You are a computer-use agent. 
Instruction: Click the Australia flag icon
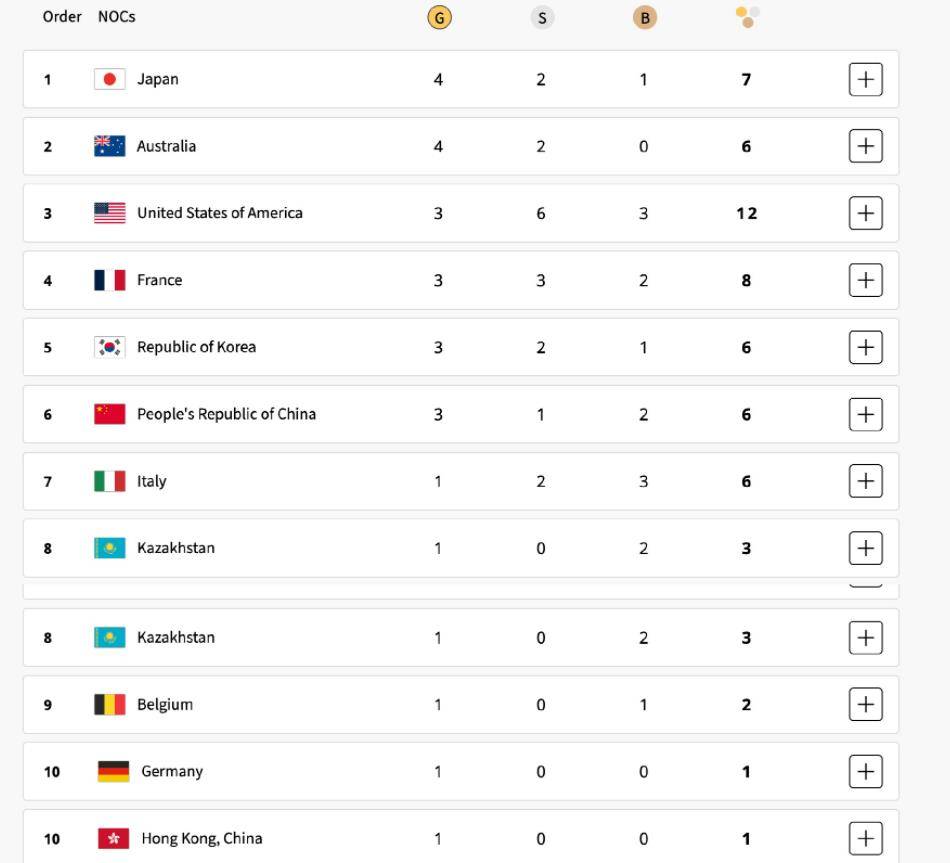click(110, 146)
